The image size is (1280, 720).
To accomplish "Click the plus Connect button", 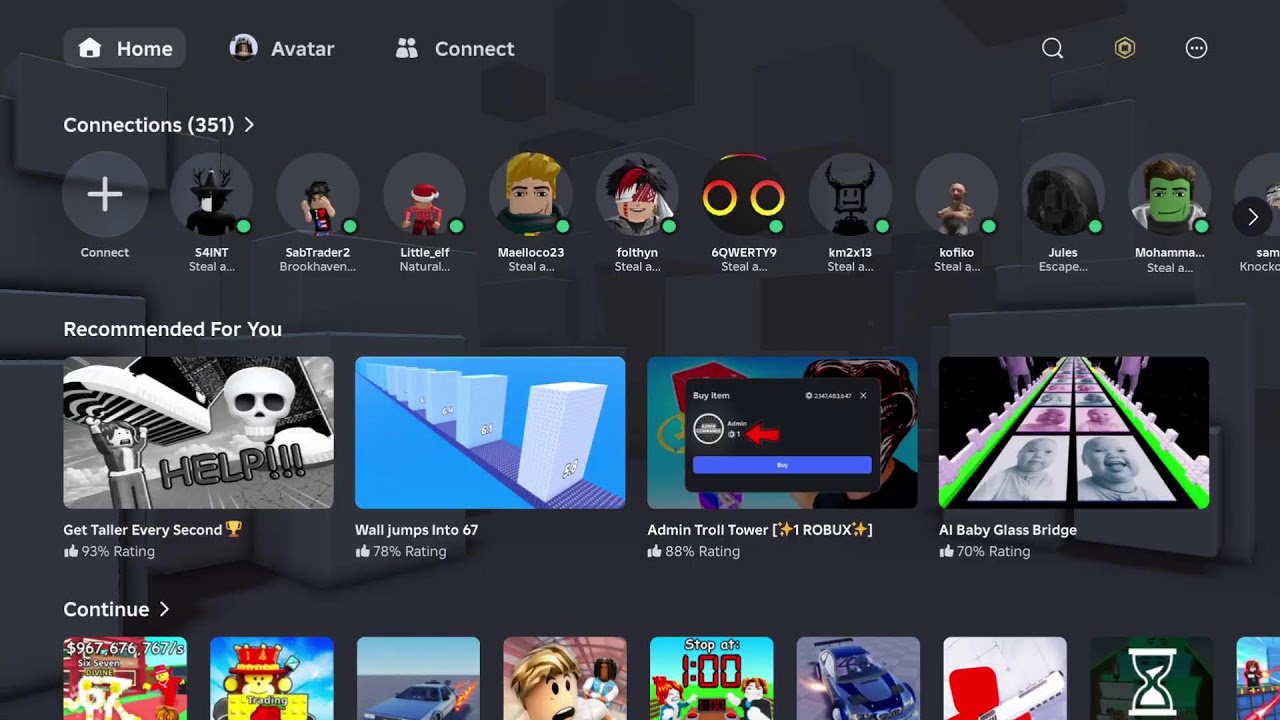I will (105, 195).
